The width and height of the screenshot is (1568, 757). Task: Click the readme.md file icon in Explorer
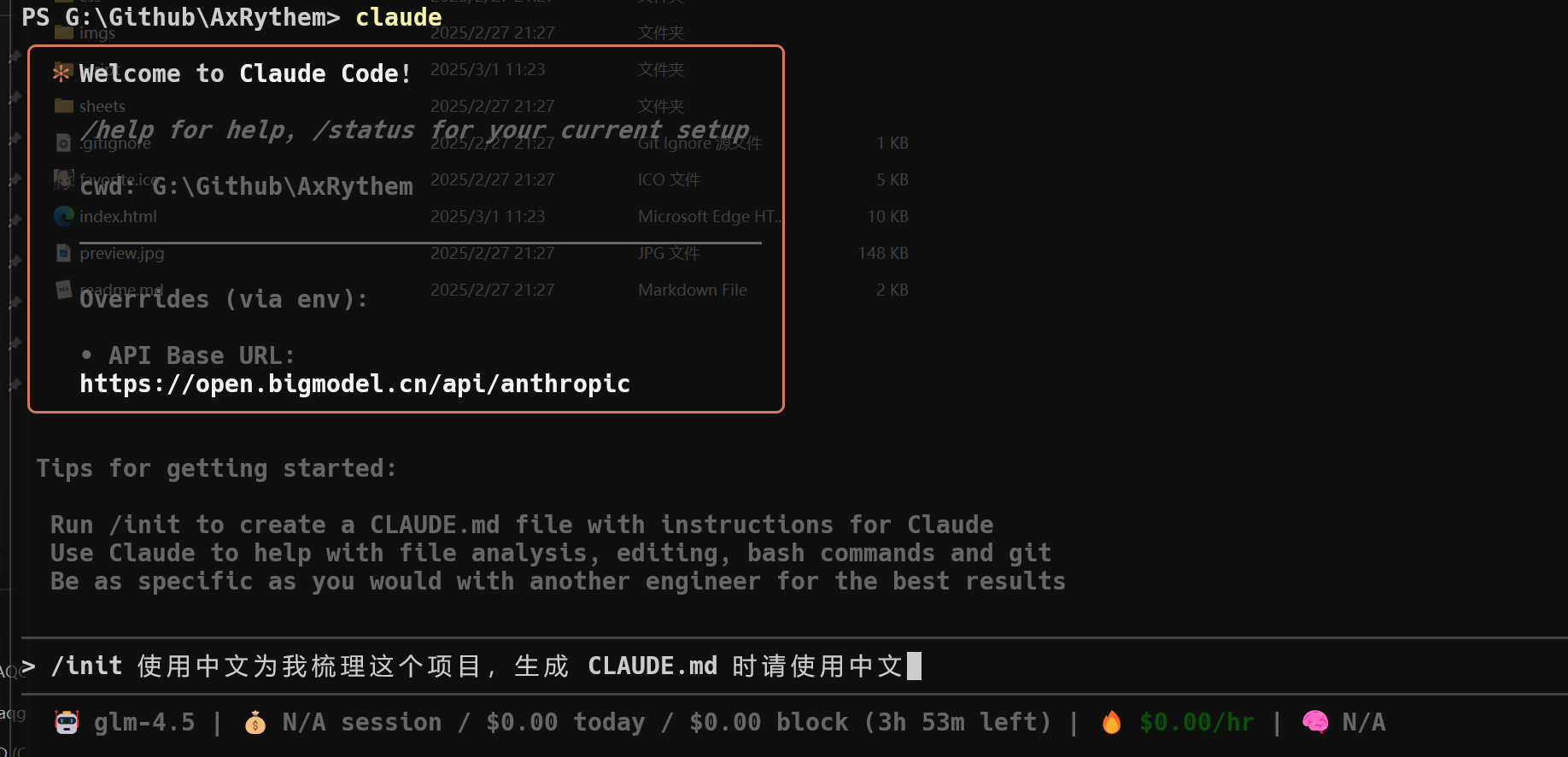tap(63, 290)
